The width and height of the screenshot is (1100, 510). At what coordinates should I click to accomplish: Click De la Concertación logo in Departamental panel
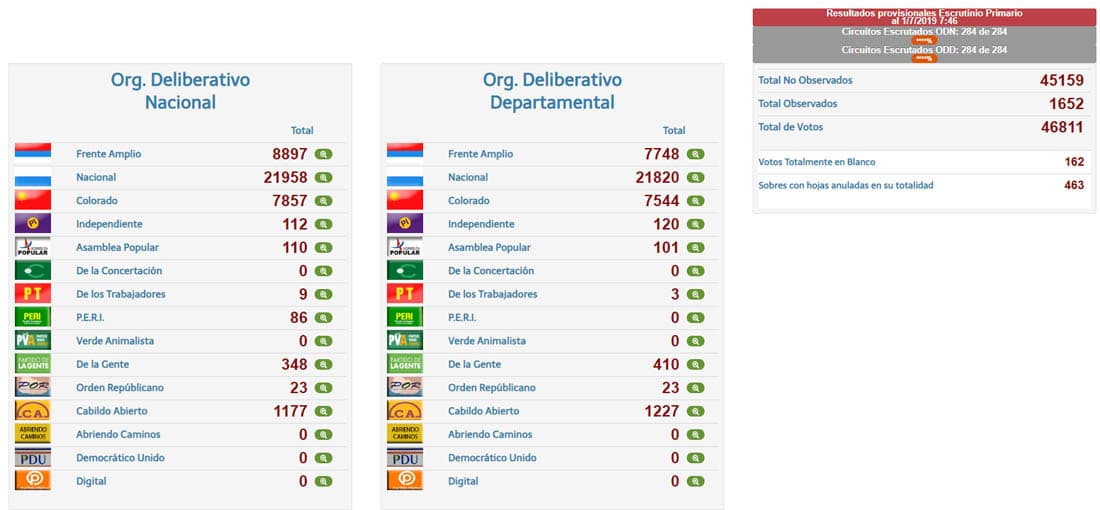pyautogui.click(x=405, y=270)
